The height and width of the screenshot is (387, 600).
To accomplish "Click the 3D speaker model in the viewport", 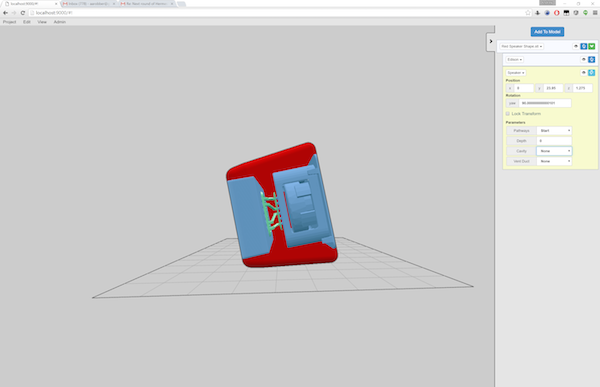I will point(281,205).
